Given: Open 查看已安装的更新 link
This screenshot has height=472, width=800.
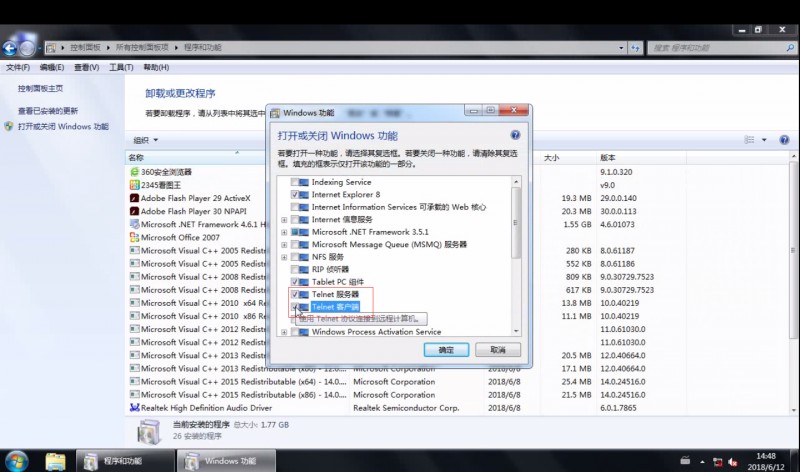Looking at the screenshot, I should point(47,111).
